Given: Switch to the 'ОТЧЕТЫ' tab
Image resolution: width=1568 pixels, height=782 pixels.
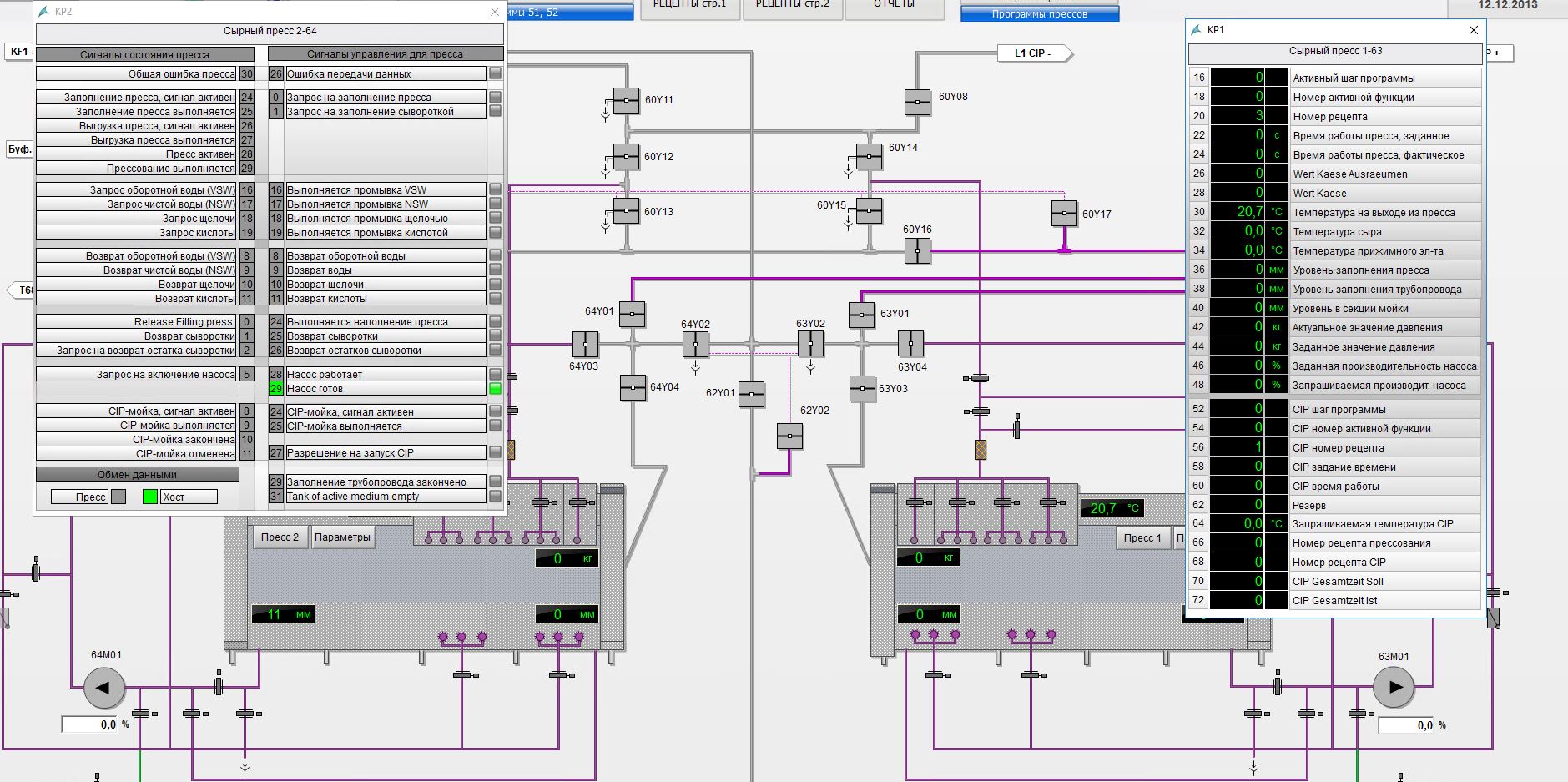Looking at the screenshot, I should point(894,7).
